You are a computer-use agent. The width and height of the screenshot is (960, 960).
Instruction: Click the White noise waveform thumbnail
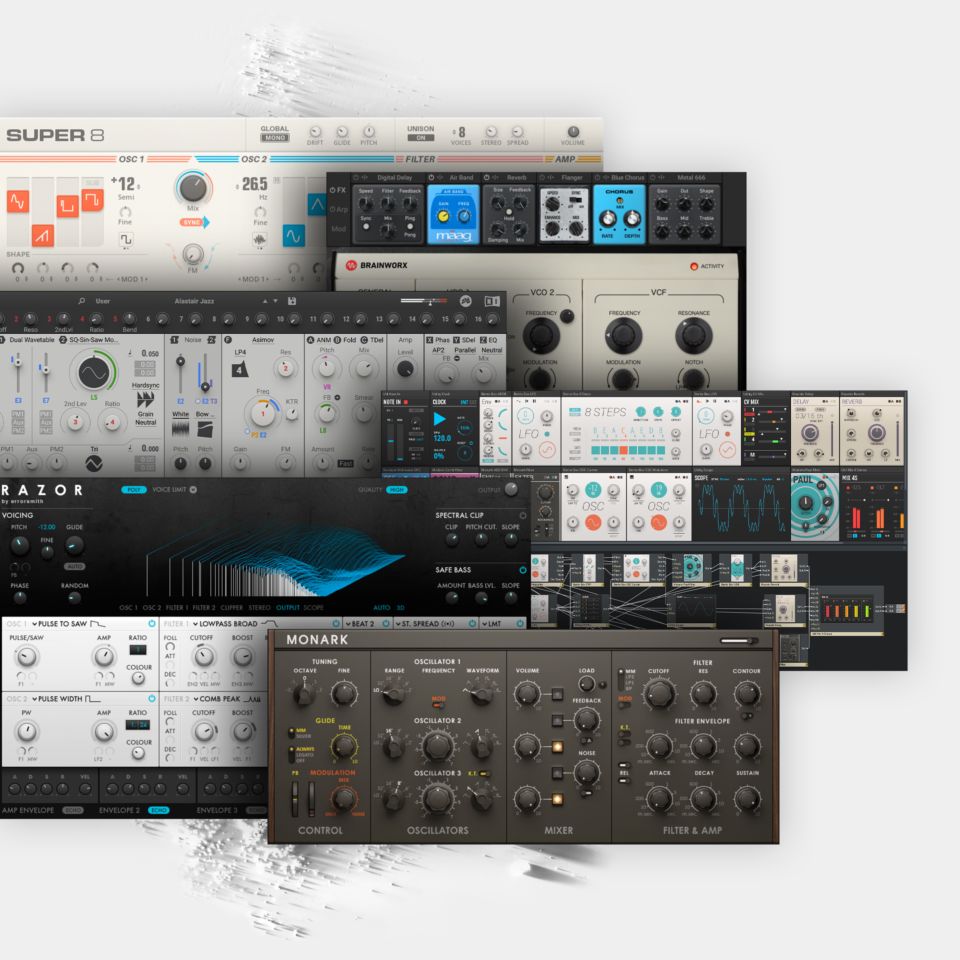click(180, 428)
